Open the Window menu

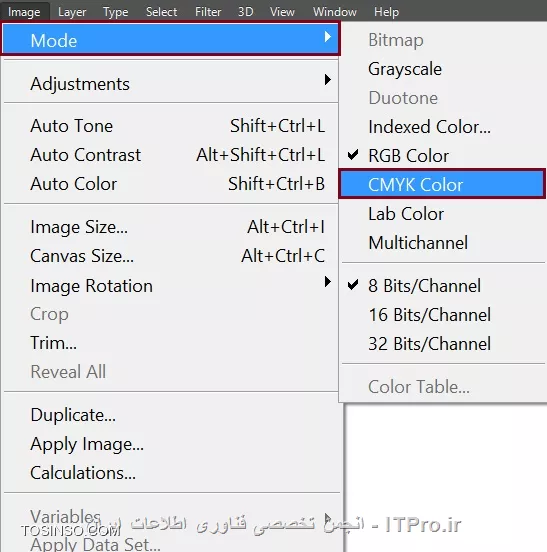pyautogui.click(x=335, y=12)
